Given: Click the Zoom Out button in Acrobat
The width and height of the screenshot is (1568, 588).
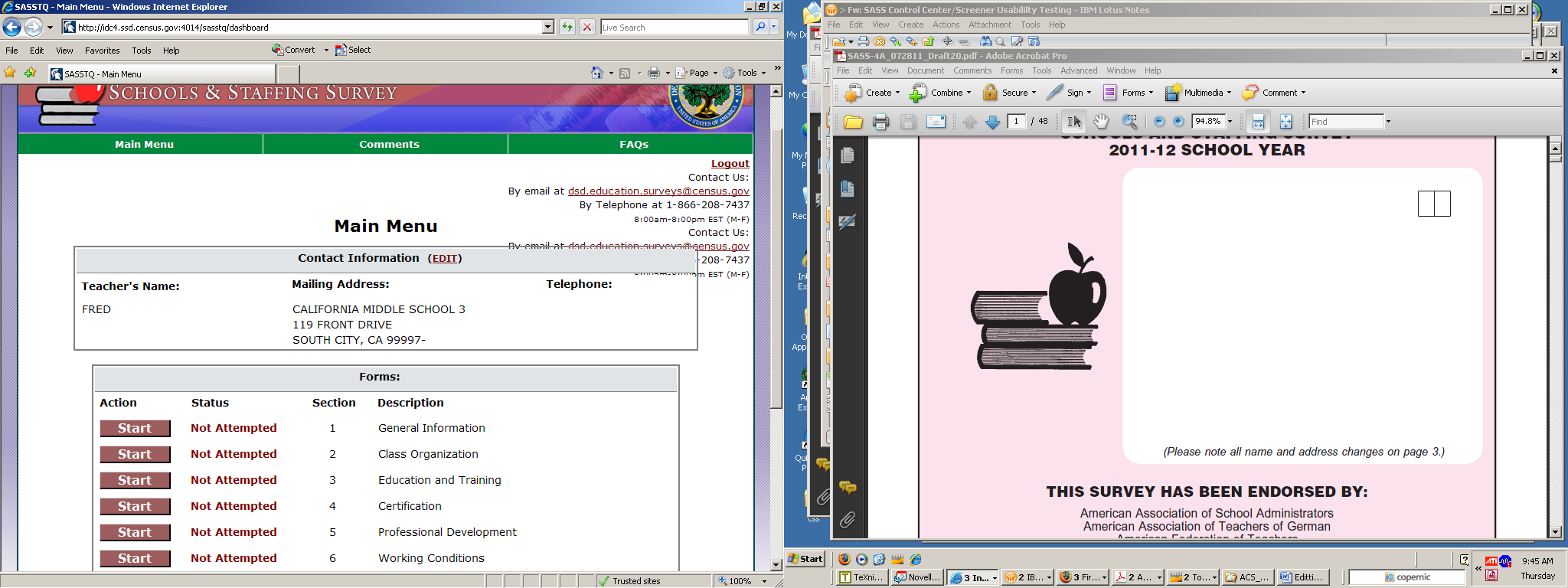Looking at the screenshot, I should click(1159, 122).
